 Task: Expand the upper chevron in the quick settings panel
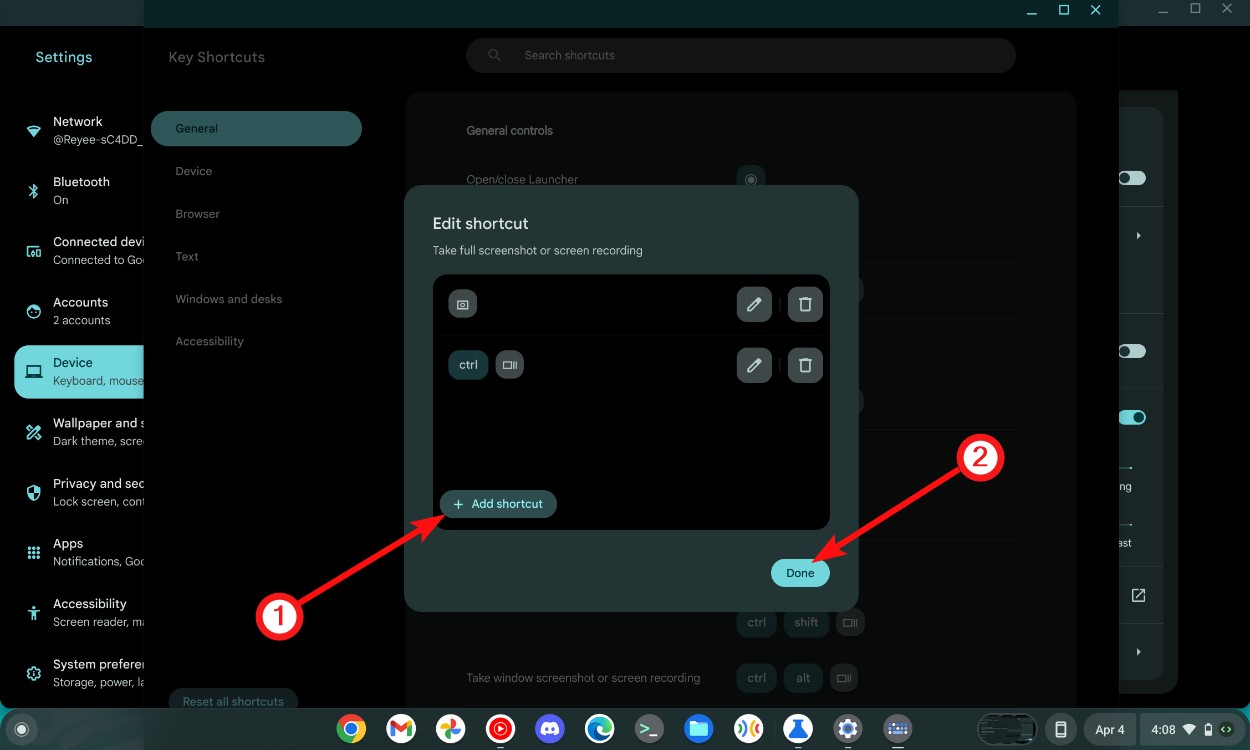click(x=1138, y=234)
